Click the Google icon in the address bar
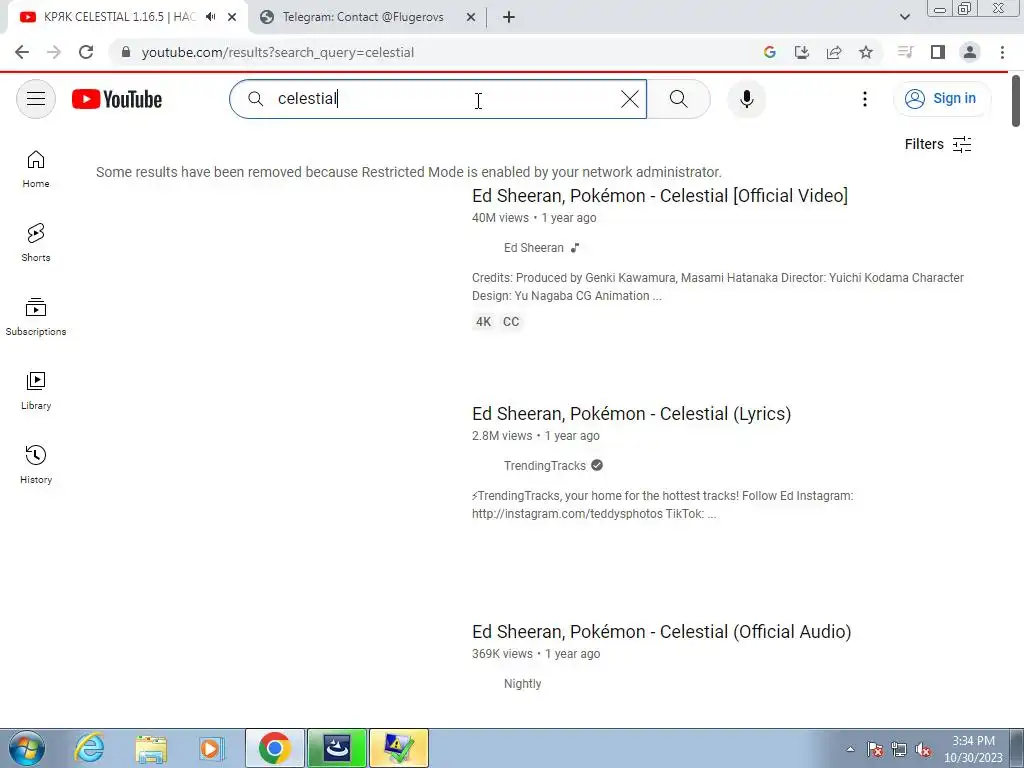The image size is (1024, 768). (x=770, y=52)
